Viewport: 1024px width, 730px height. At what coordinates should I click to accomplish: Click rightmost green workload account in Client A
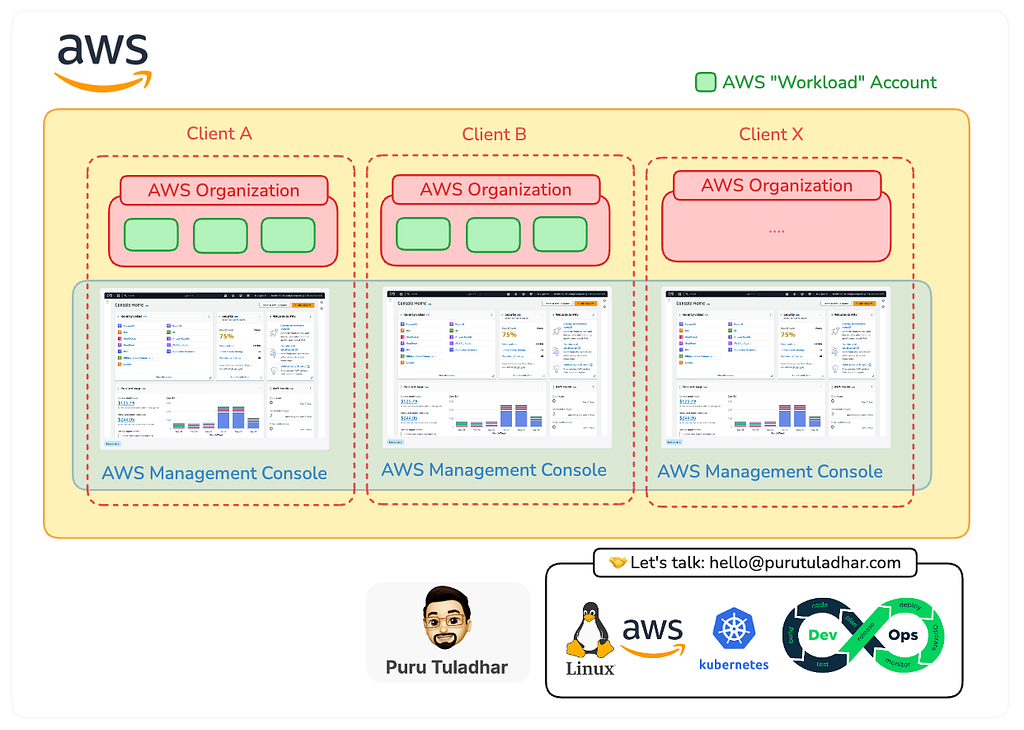(288, 235)
